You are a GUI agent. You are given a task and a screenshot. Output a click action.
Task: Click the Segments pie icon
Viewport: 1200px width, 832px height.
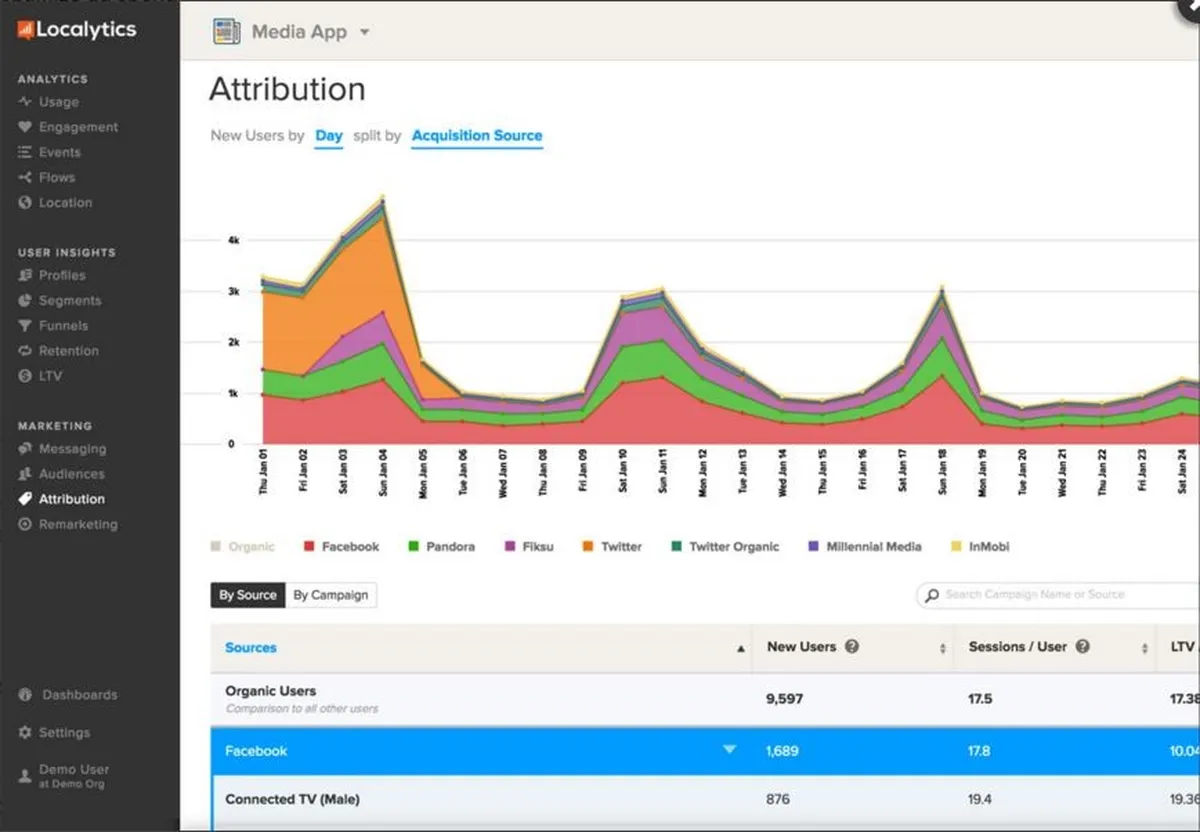click(x=25, y=300)
